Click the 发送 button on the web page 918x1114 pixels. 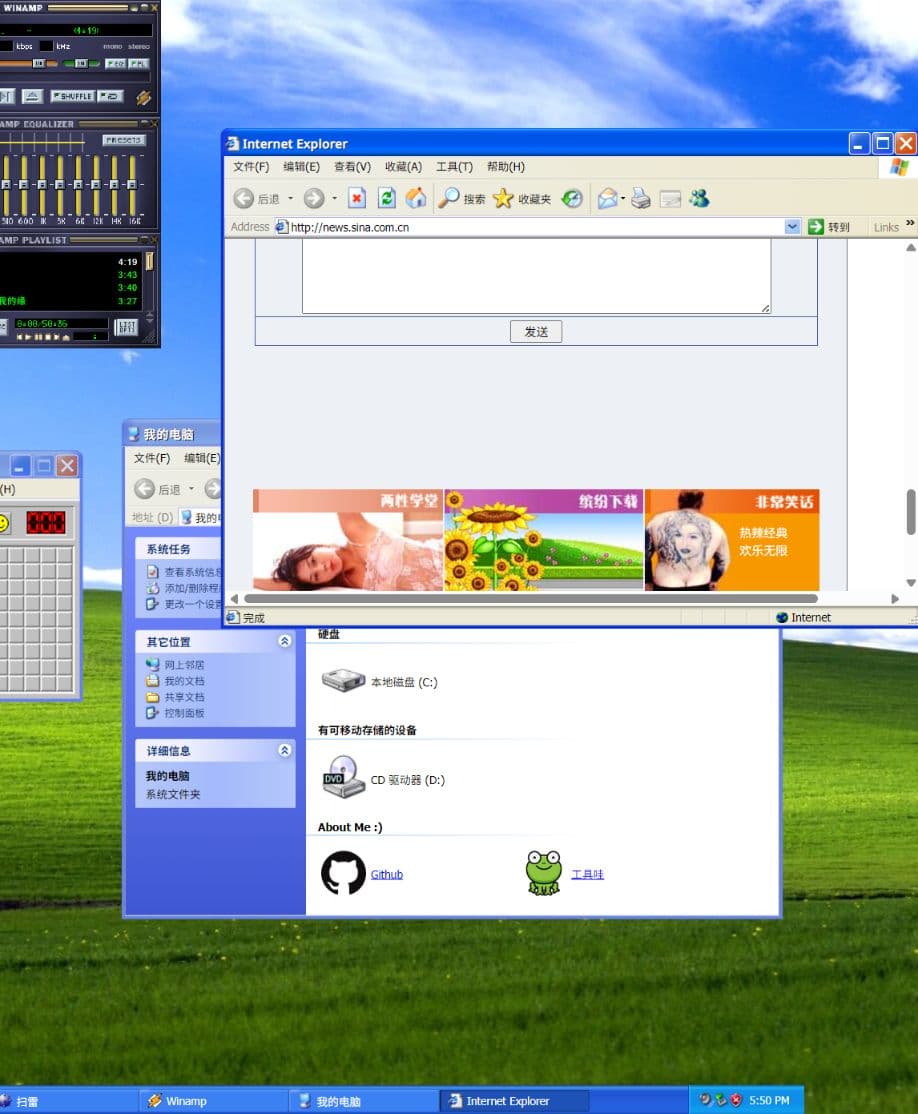coord(536,332)
